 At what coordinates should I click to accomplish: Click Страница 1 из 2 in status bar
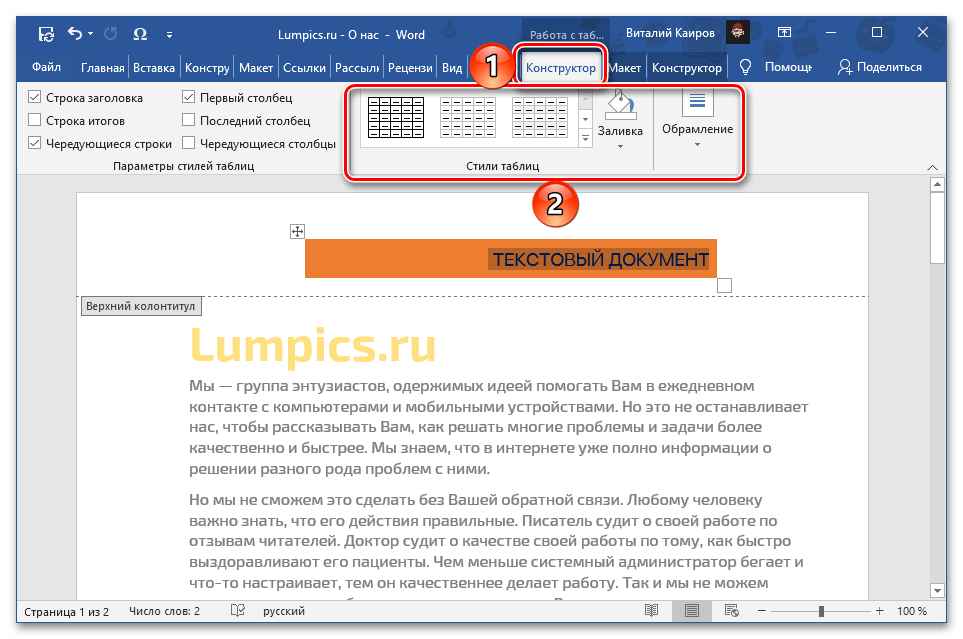click(66, 611)
